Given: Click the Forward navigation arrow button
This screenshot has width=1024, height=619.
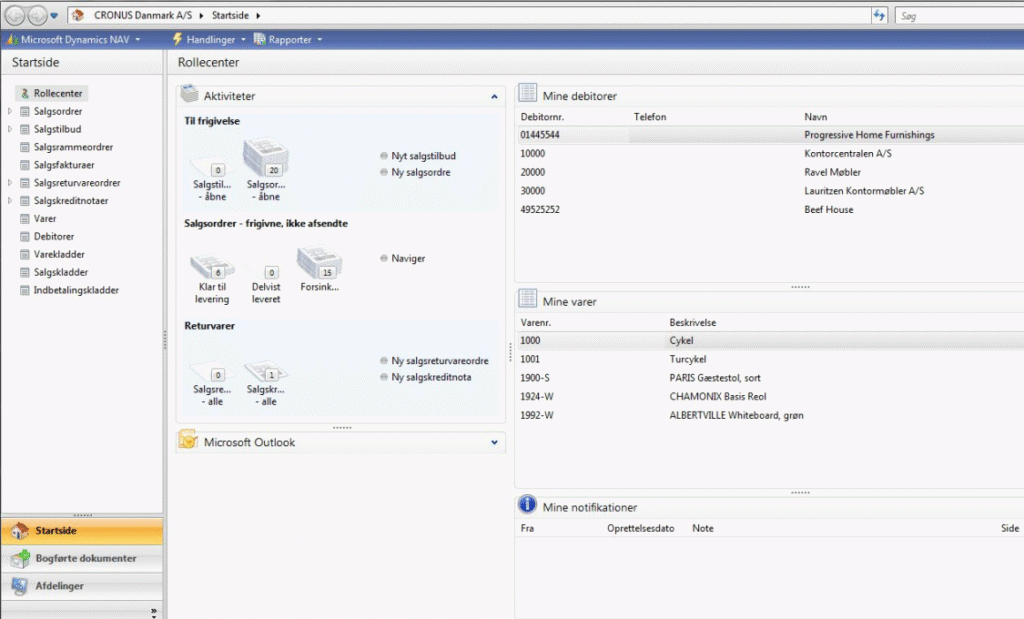Looking at the screenshot, I should [37, 15].
